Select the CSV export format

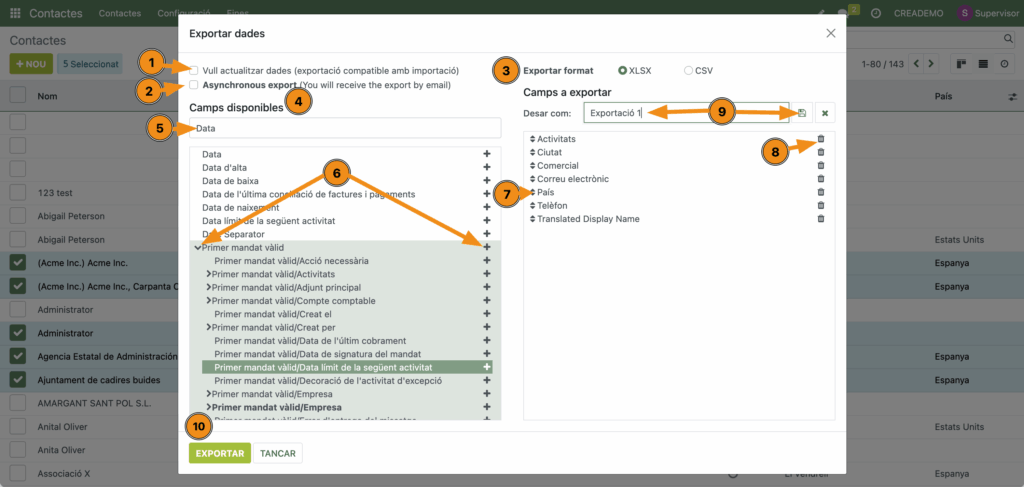pyautogui.click(x=688, y=71)
